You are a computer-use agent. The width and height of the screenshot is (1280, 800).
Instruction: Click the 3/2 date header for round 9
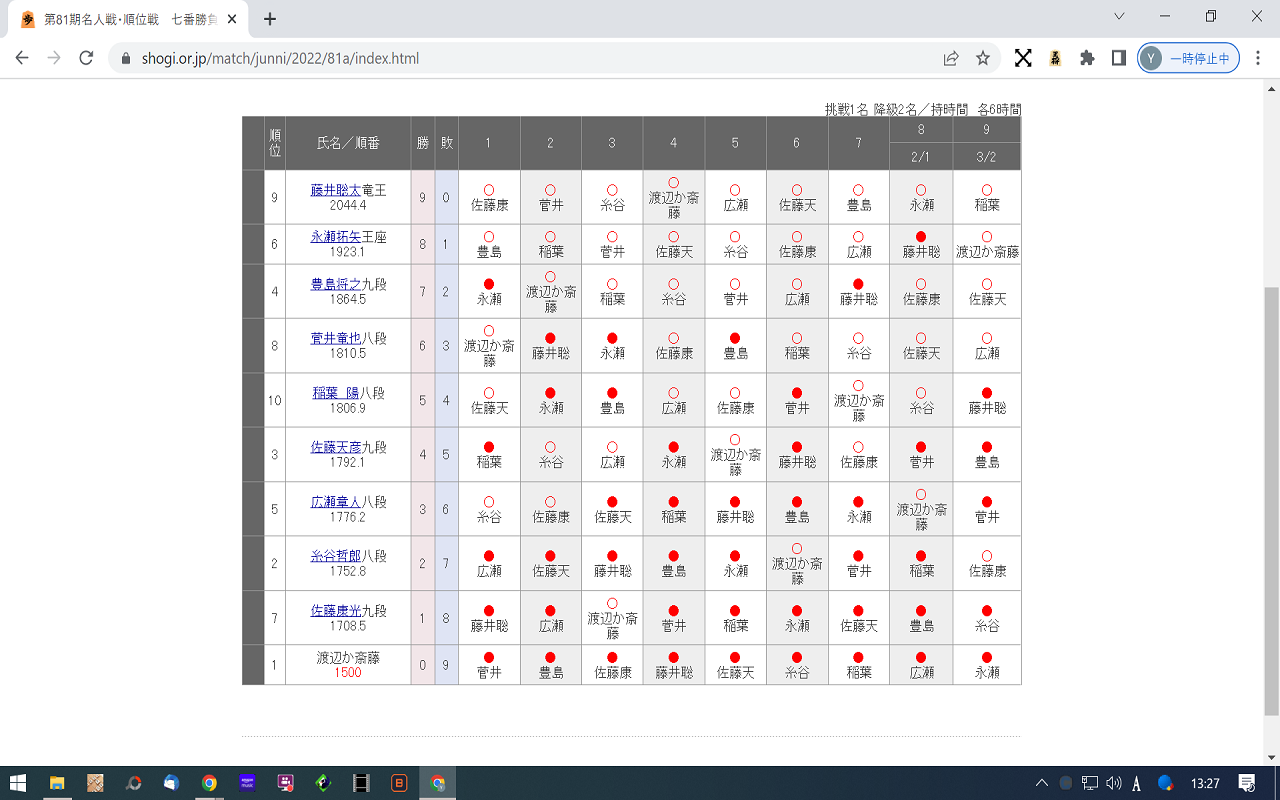point(987,157)
